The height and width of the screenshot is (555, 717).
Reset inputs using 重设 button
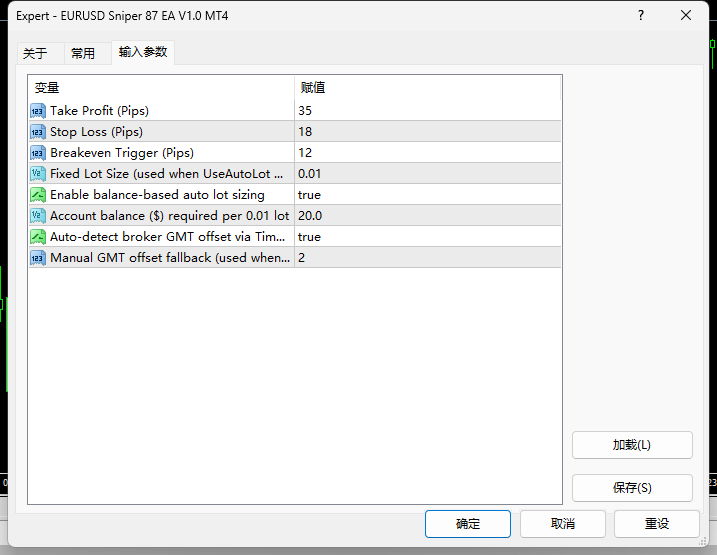pos(657,524)
